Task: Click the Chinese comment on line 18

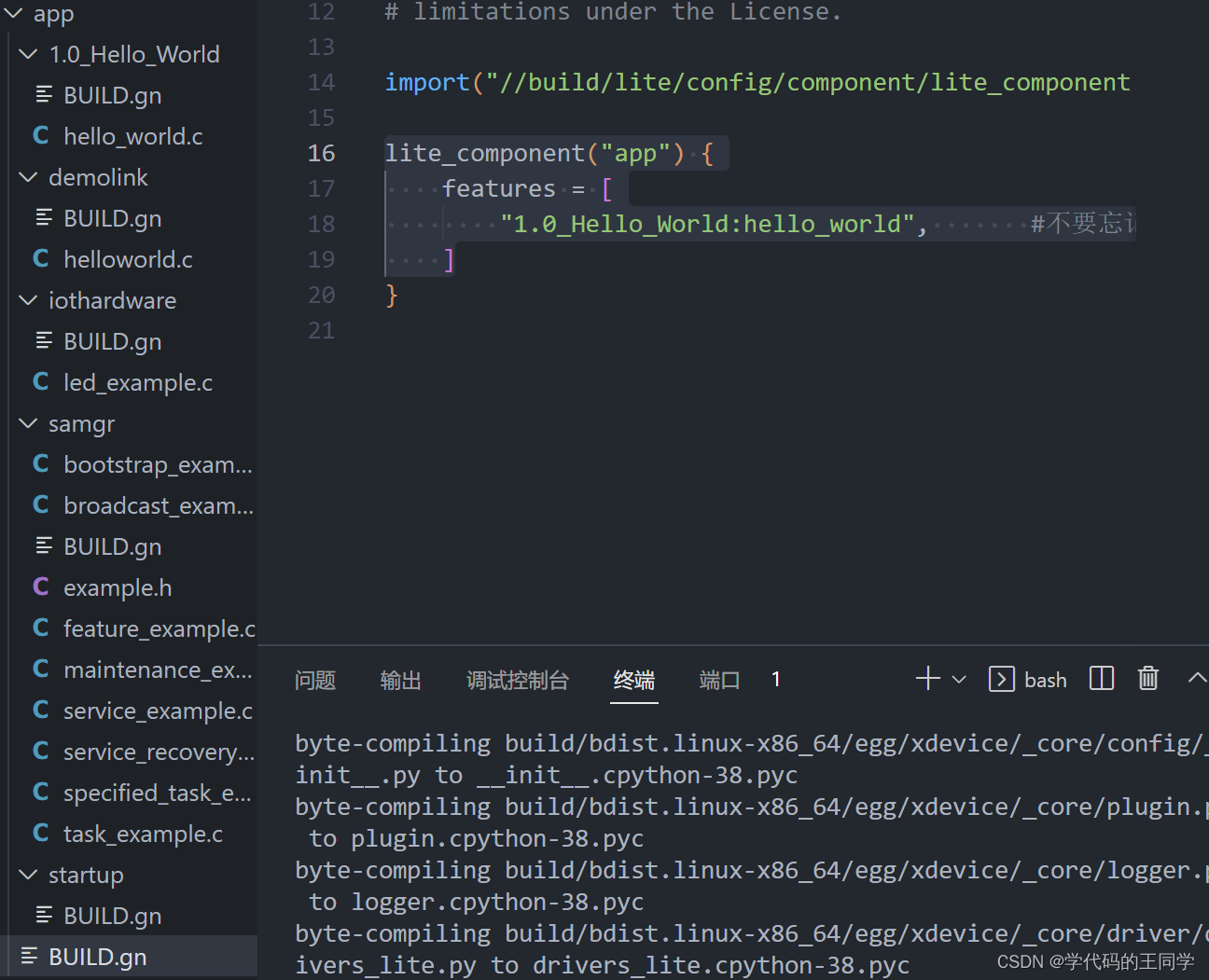Action: point(1083,224)
